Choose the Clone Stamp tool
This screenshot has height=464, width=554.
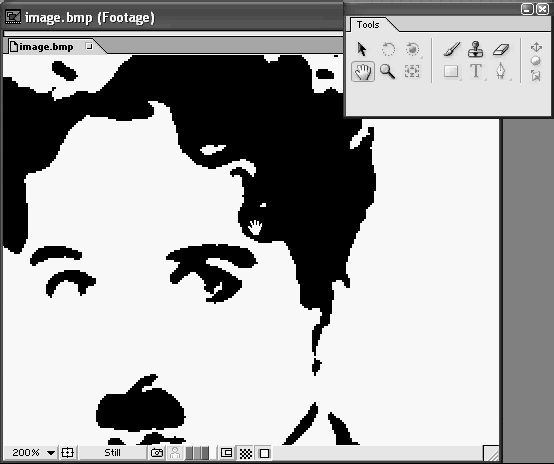click(475, 49)
